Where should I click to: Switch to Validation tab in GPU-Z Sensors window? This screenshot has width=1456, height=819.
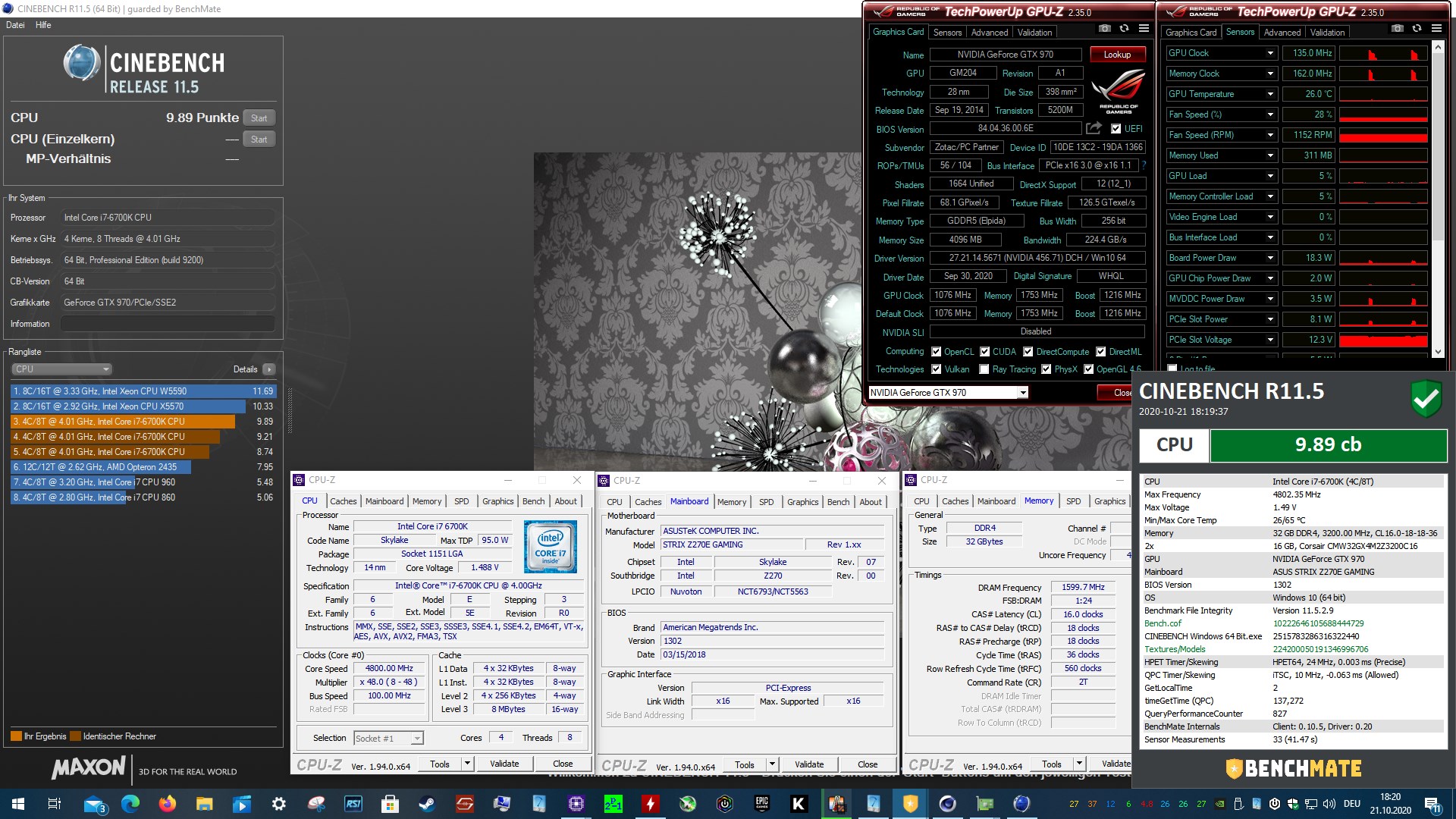tap(1327, 33)
